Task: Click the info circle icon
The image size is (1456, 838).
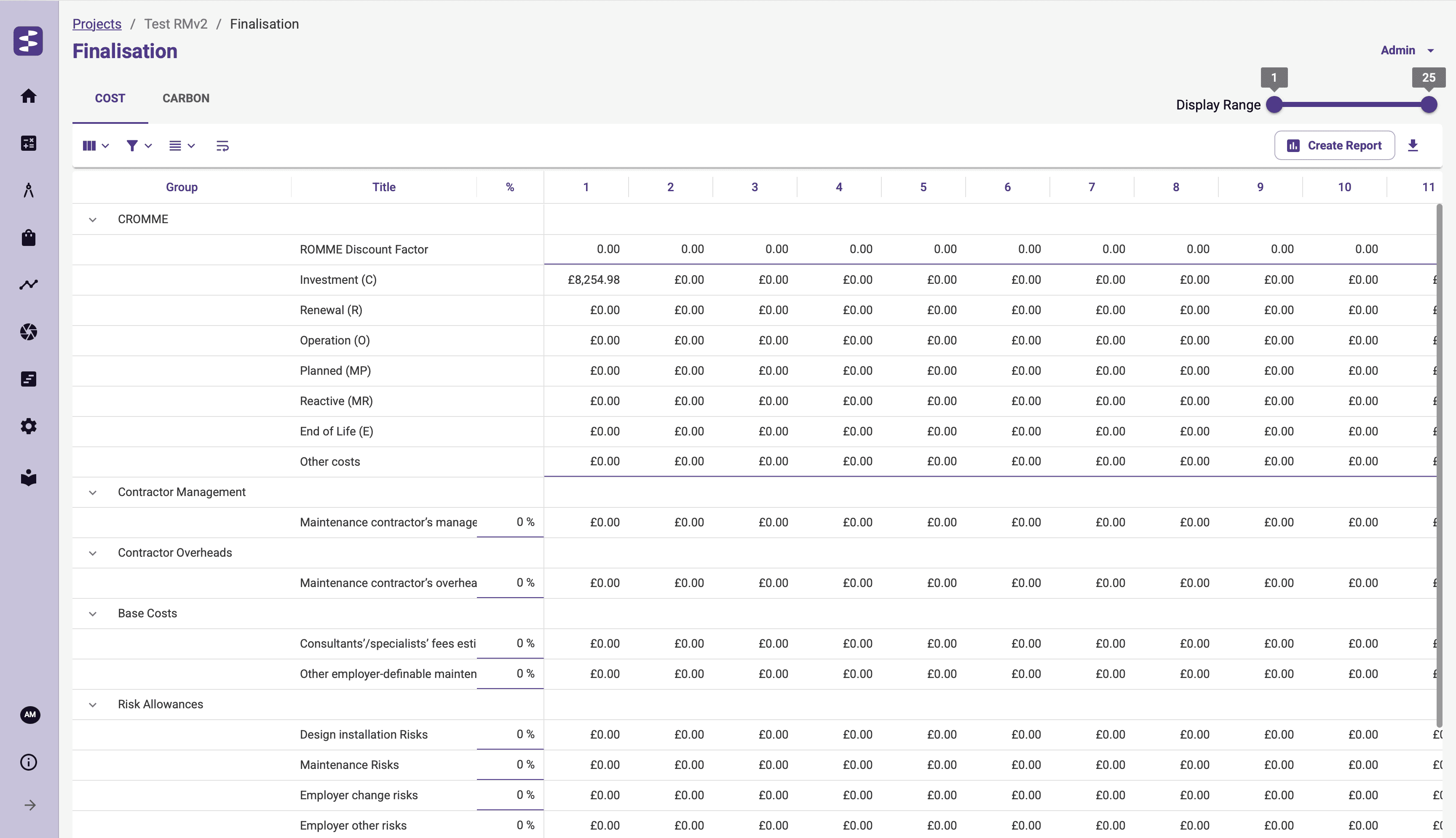Action: point(28,762)
